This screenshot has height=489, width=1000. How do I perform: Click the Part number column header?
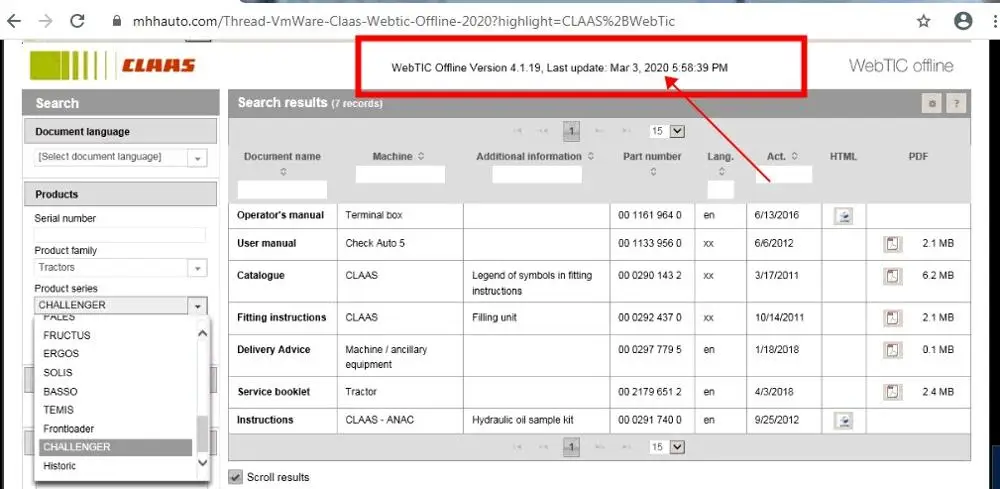coord(652,156)
